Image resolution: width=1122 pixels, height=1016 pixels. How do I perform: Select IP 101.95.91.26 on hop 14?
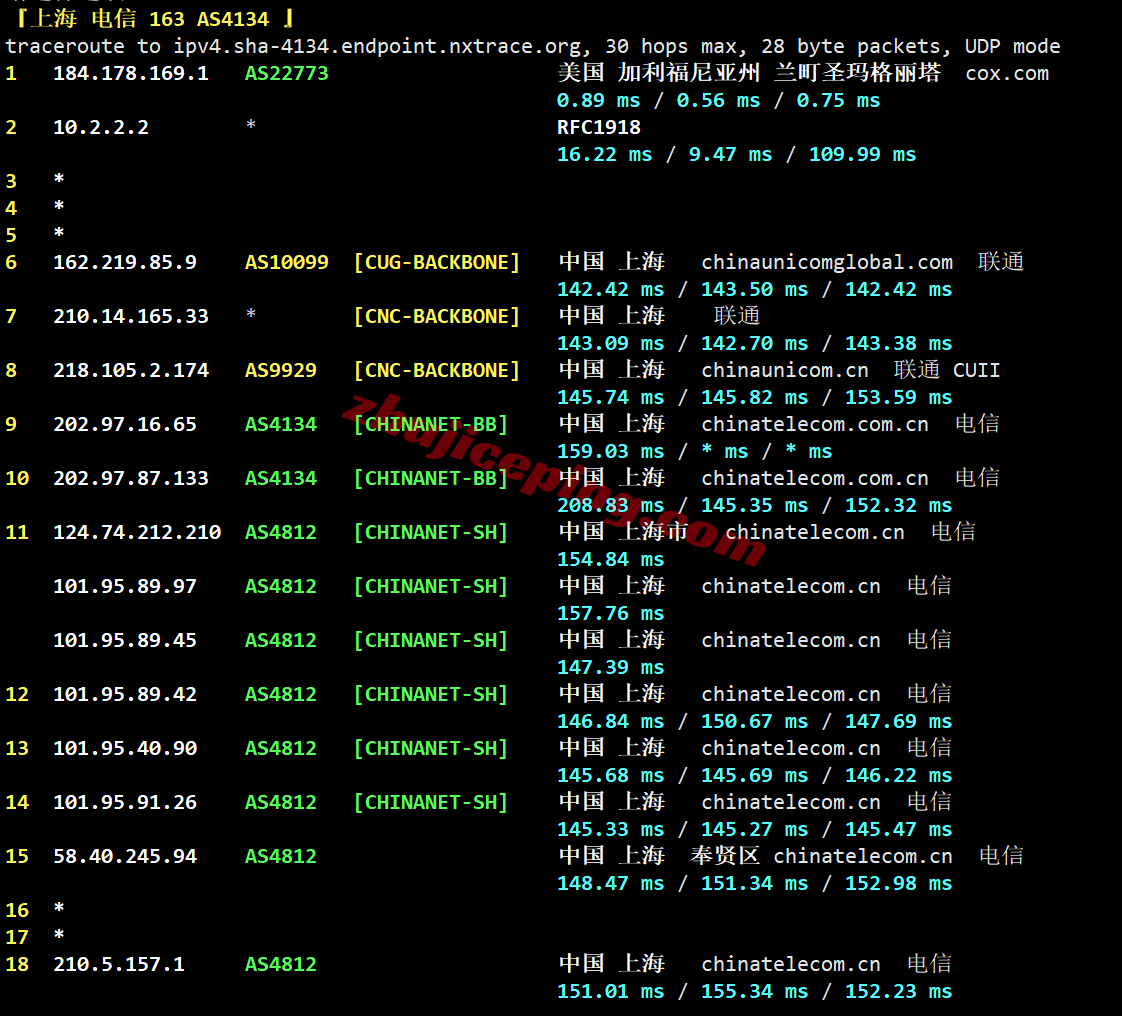[x=125, y=803]
